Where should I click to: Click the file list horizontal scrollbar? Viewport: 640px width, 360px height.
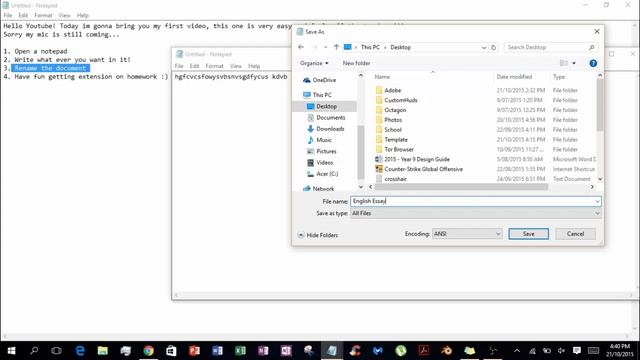(x=461, y=187)
